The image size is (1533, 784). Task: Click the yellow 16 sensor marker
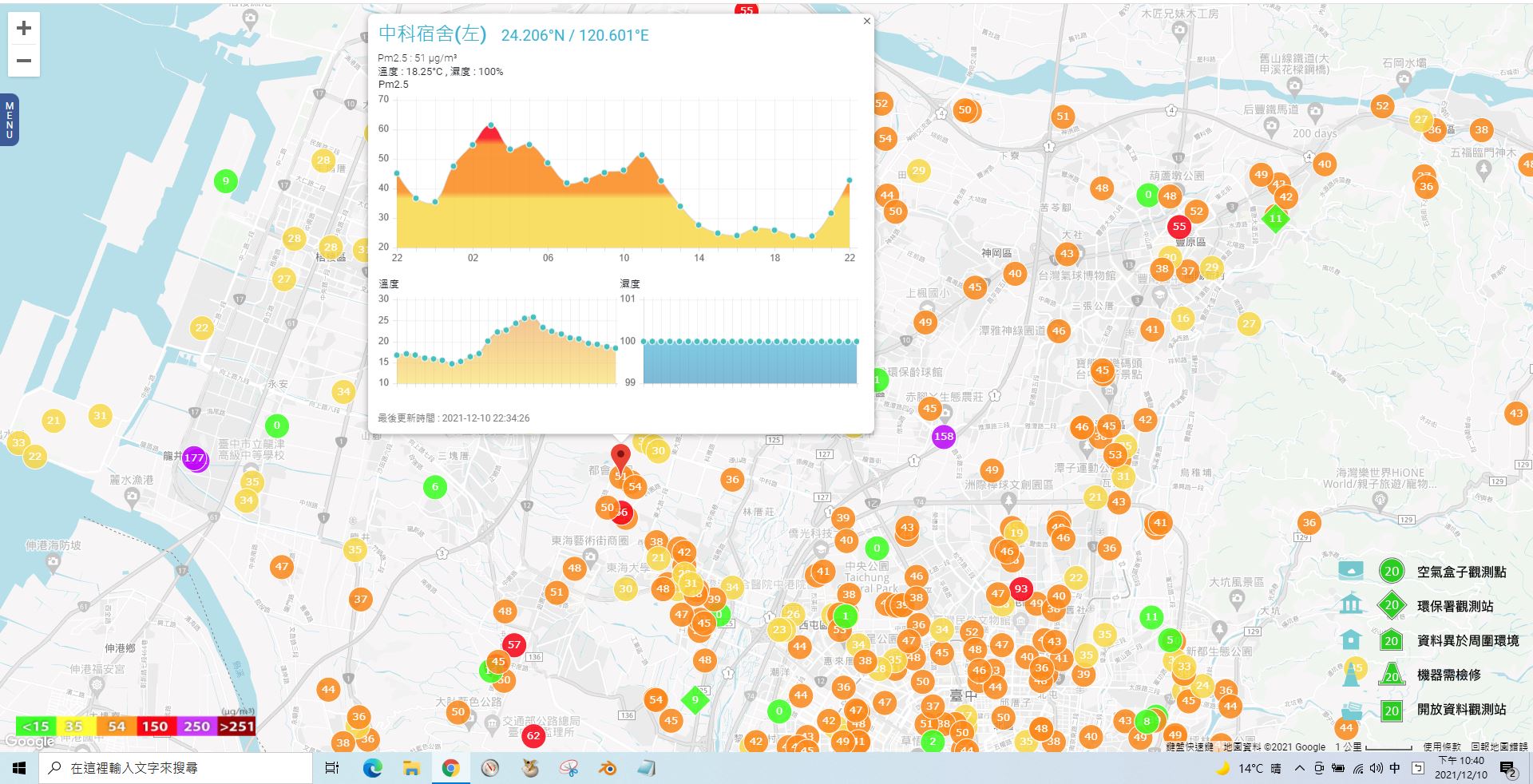[x=1182, y=318]
